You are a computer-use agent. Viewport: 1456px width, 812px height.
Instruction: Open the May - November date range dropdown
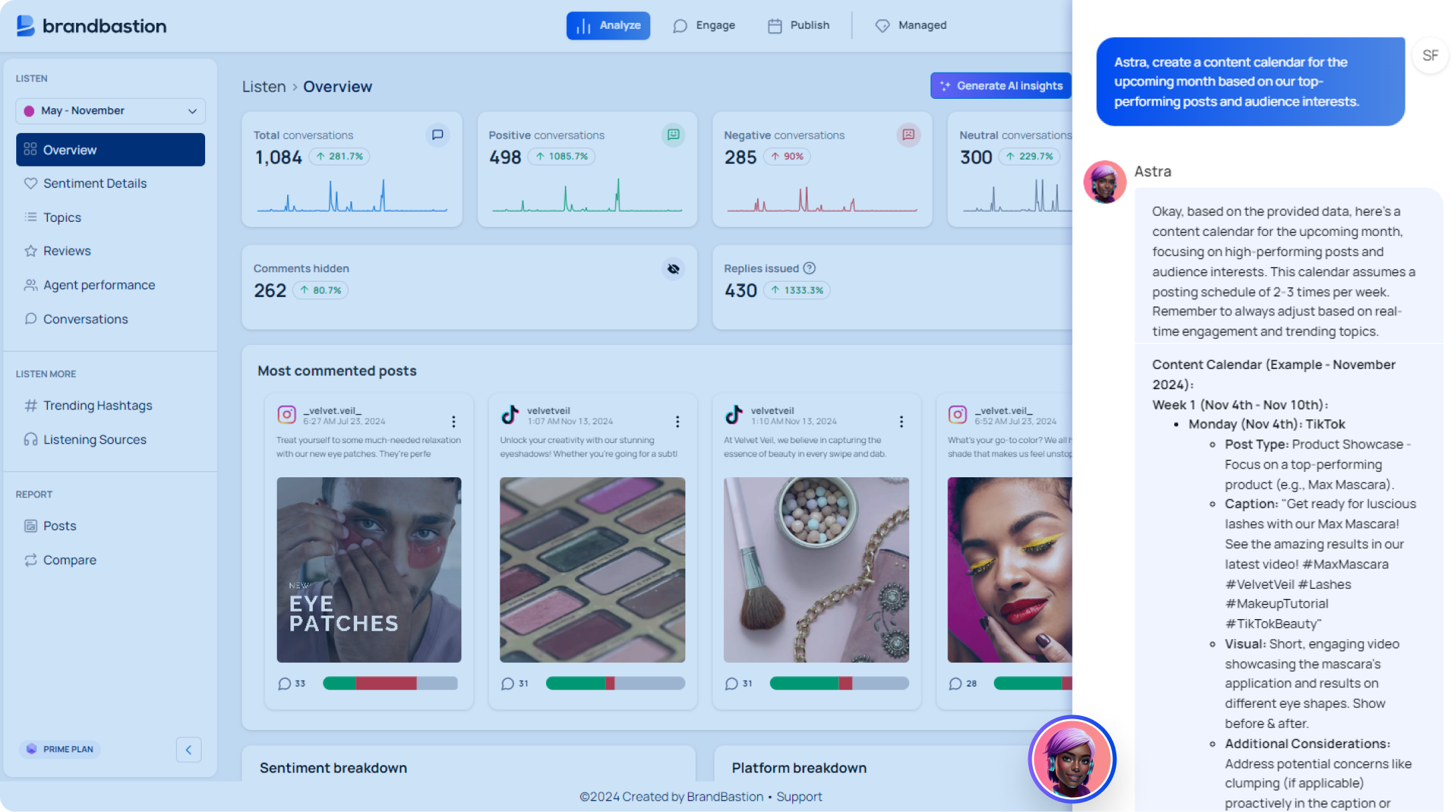[x=110, y=110]
